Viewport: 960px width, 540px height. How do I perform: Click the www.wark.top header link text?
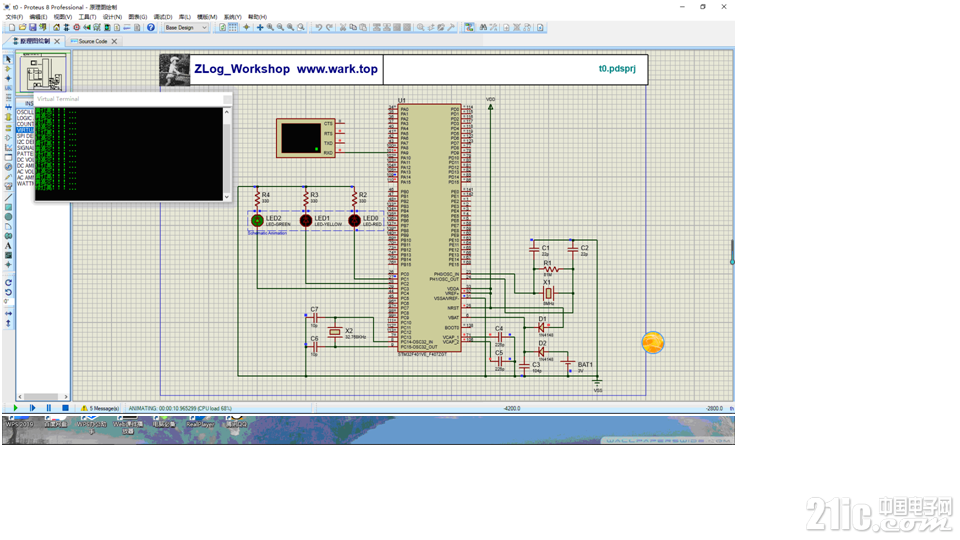point(337,69)
